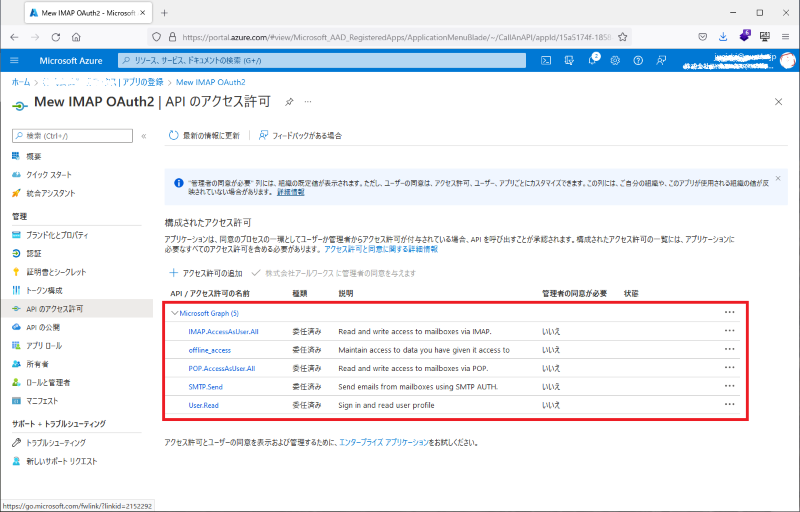
Task: Open 概要 in sidebar
Action: (34, 156)
